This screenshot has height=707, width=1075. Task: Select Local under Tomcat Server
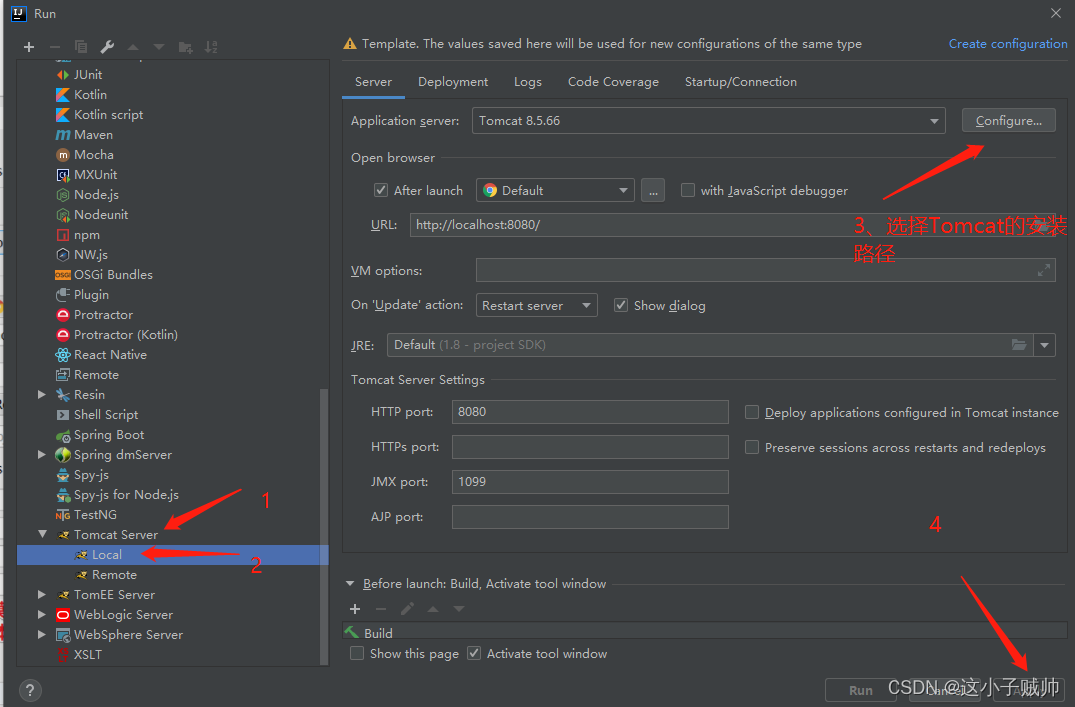pos(107,555)
